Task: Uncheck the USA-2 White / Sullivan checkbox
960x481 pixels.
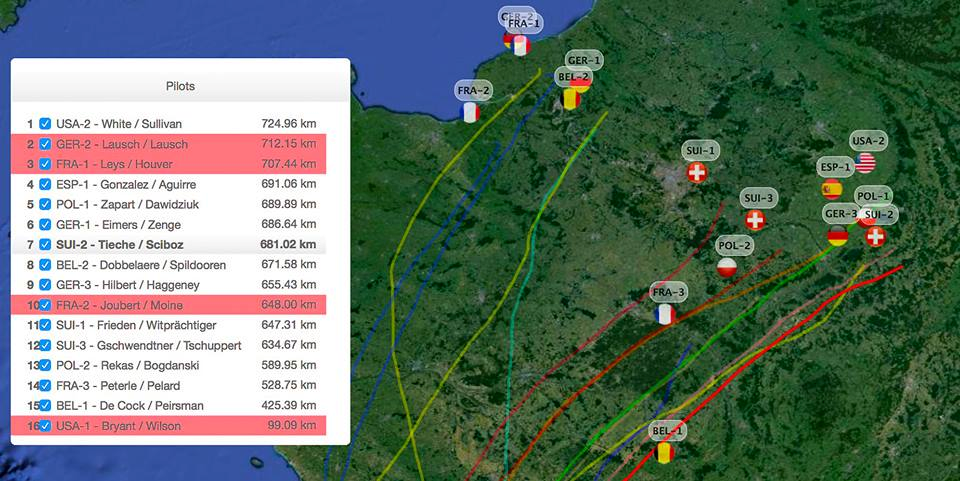Action: (x=45, y=124)
